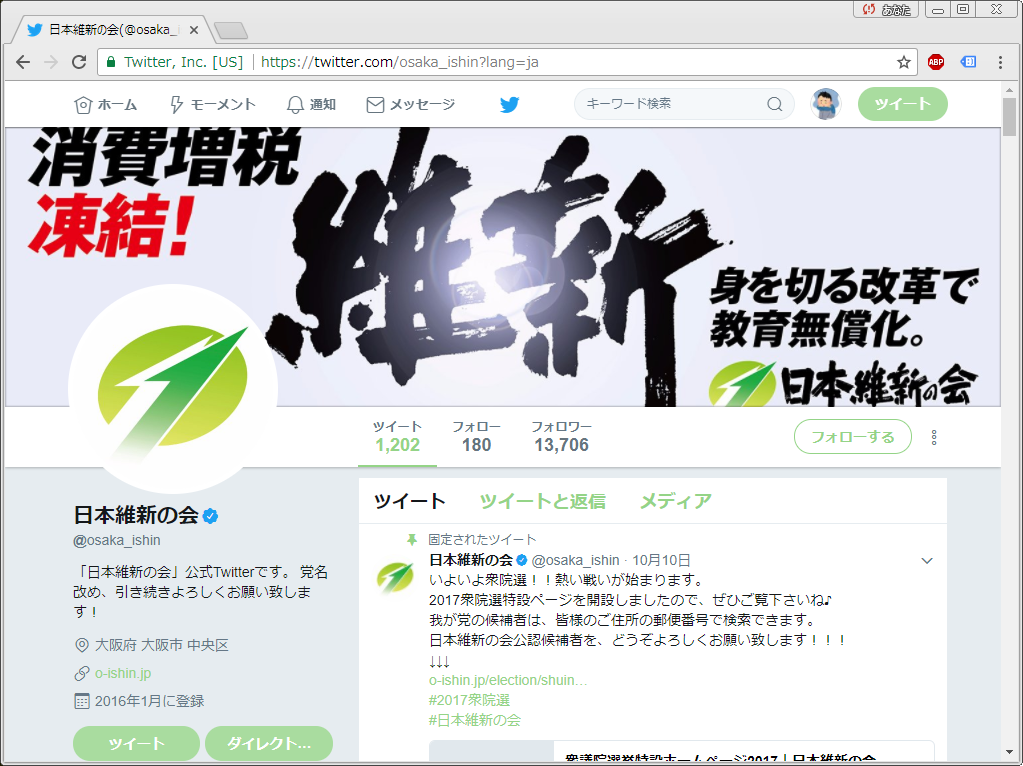Open hashtag #日本維新の会

coord(474,720)
